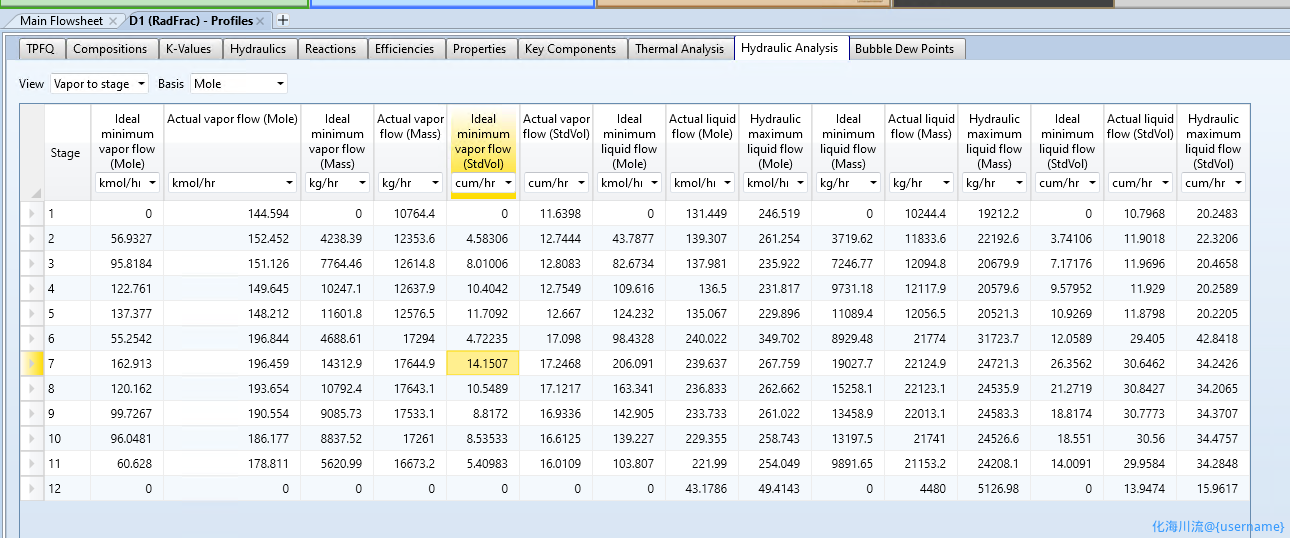1290x538 pixels.
Task: Select the cell with value 5126.98
Action: (994, 488)
